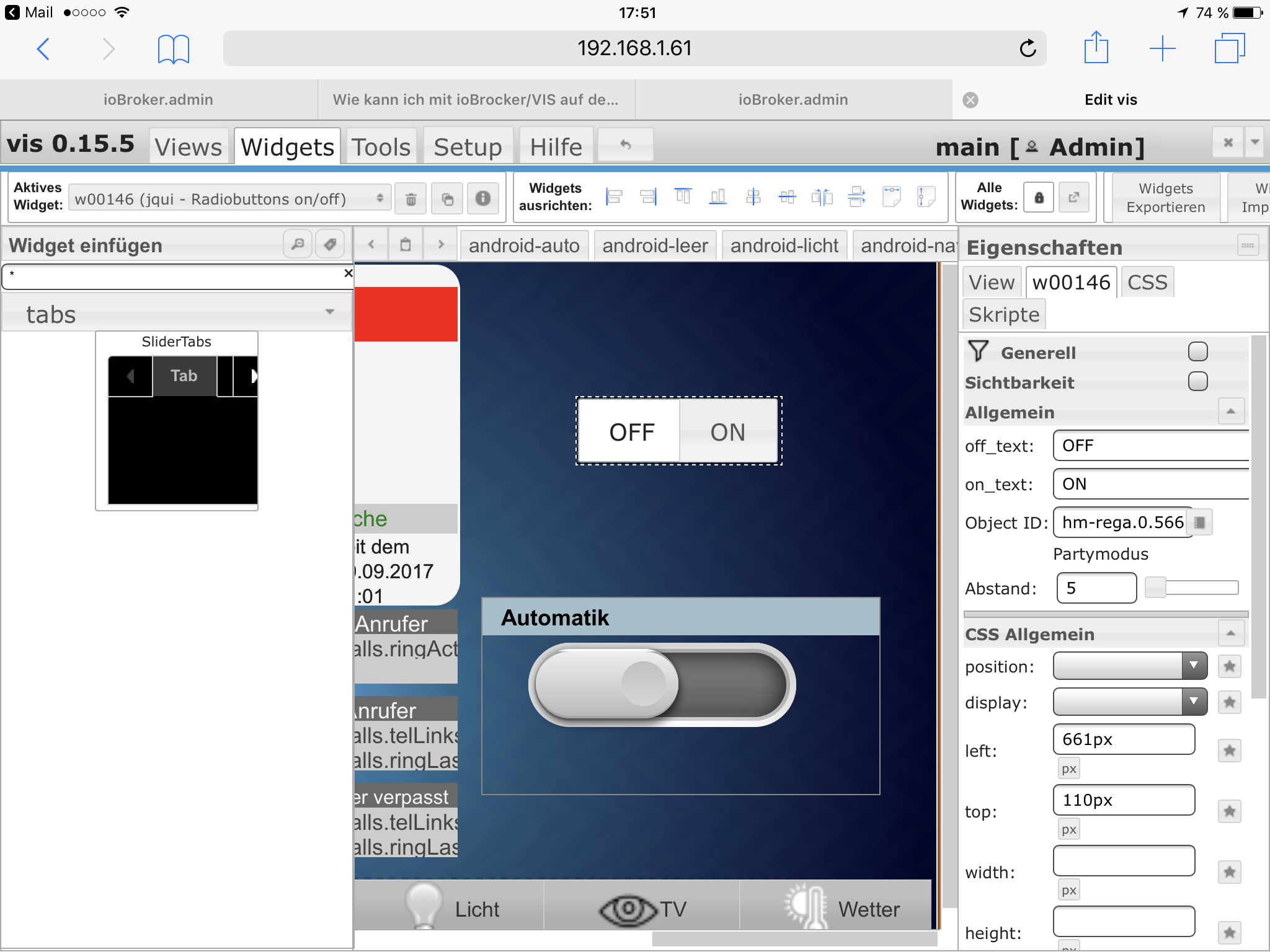Open the Tools menu tab
1270x952 pixels.
[381, 147]
